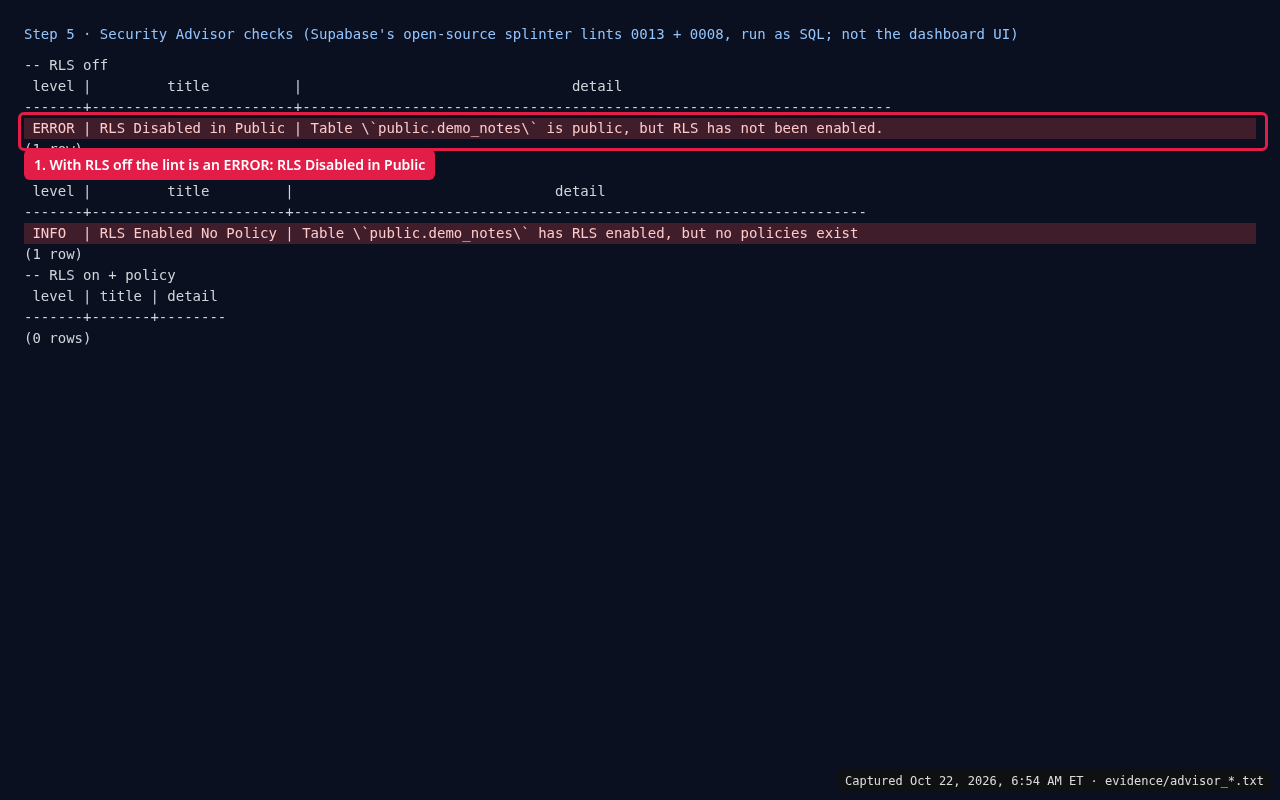
Task: Click the detail text 'is public, but RLS has not been enabled.'
Action: point(714,128)
